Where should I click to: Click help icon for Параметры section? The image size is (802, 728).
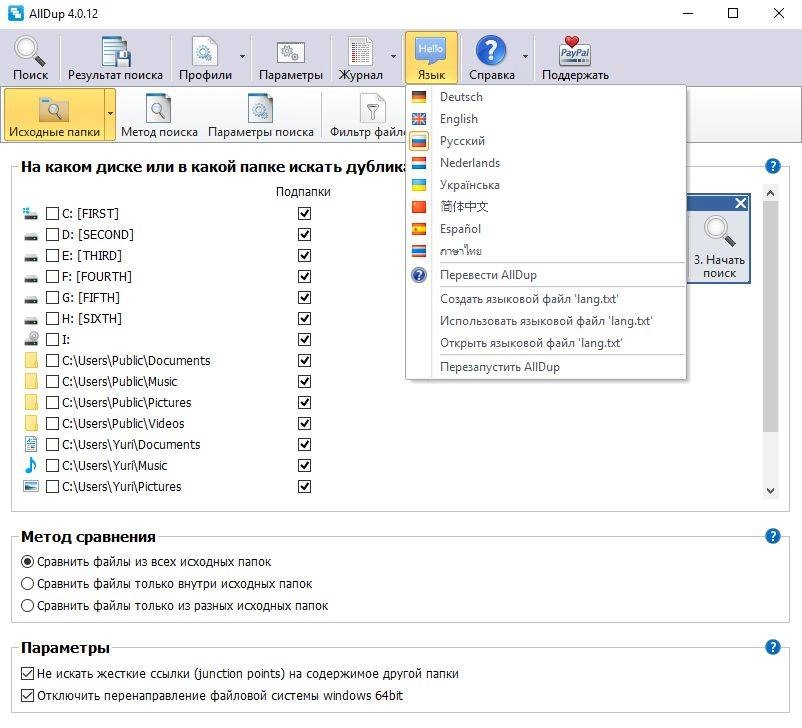point(772,647)
